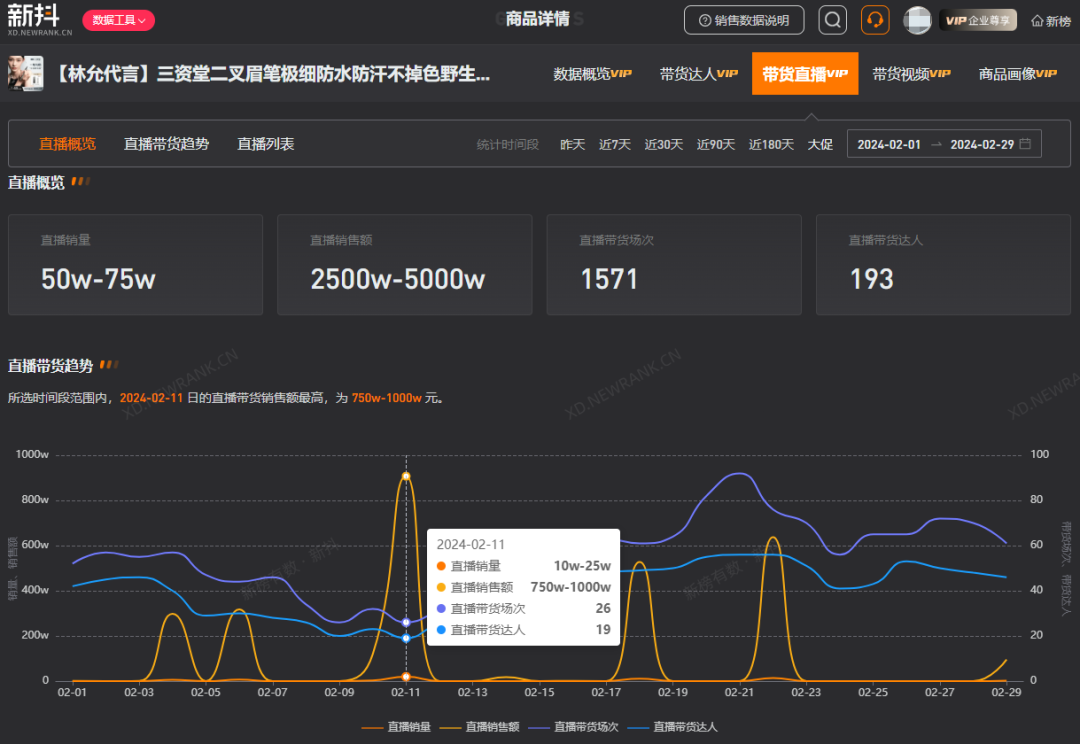Switch to 商品画像 tab
Screen dimensions: 1080x744
(1017, 74)
